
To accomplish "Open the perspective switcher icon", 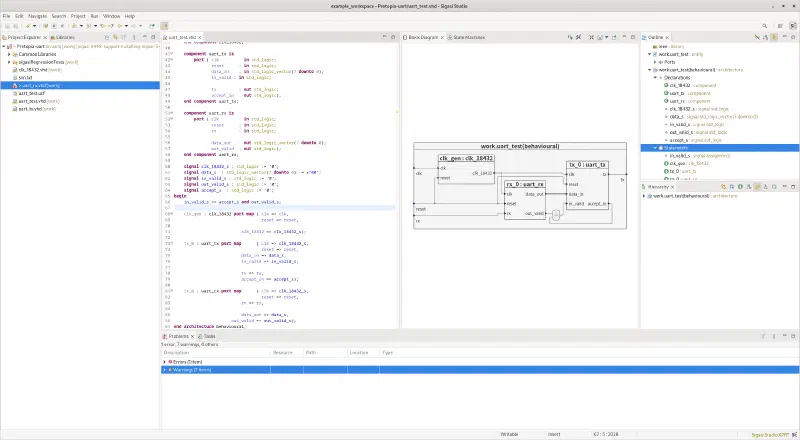I will click(x=780, y=26).
